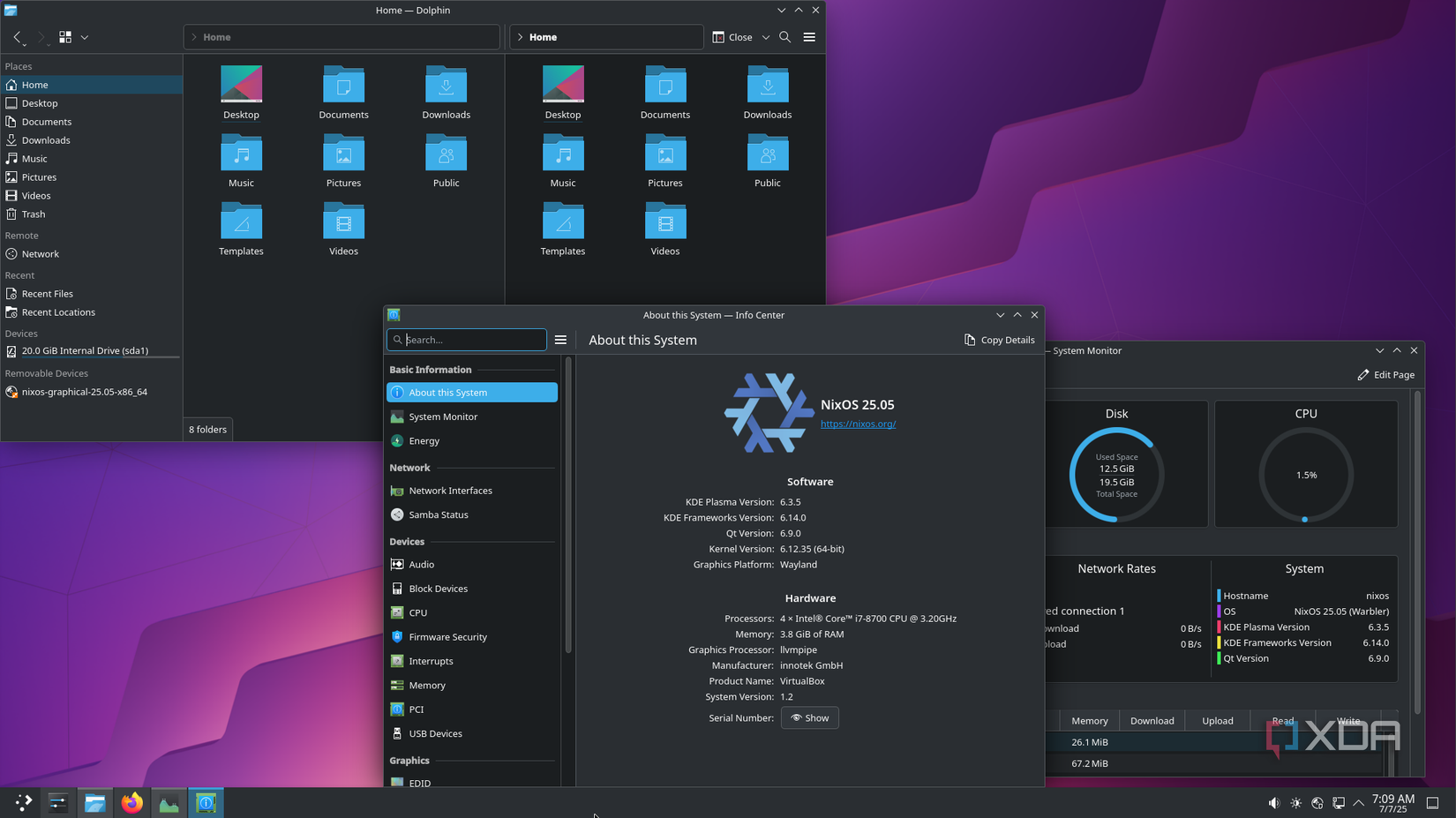Image resolution: width=1456 pixels, height=818 pixels.
Task: Click Copy Details in Info Center
Action: (998, 340)
